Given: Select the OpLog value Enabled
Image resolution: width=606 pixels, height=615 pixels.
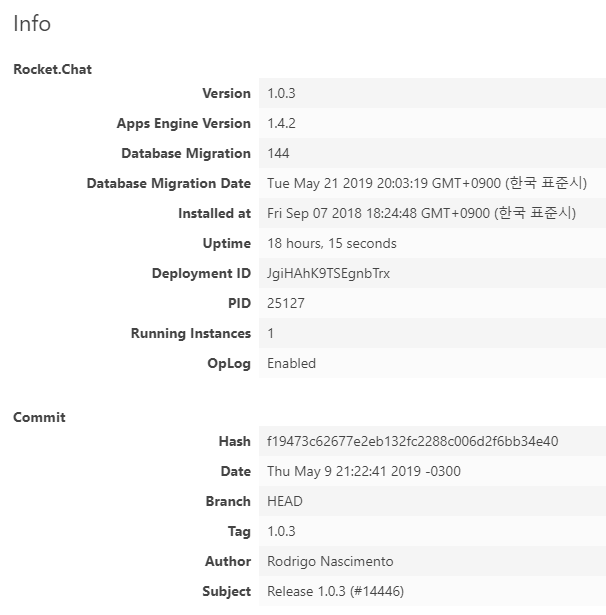Looking at the screenshot, I should (291, 363).
